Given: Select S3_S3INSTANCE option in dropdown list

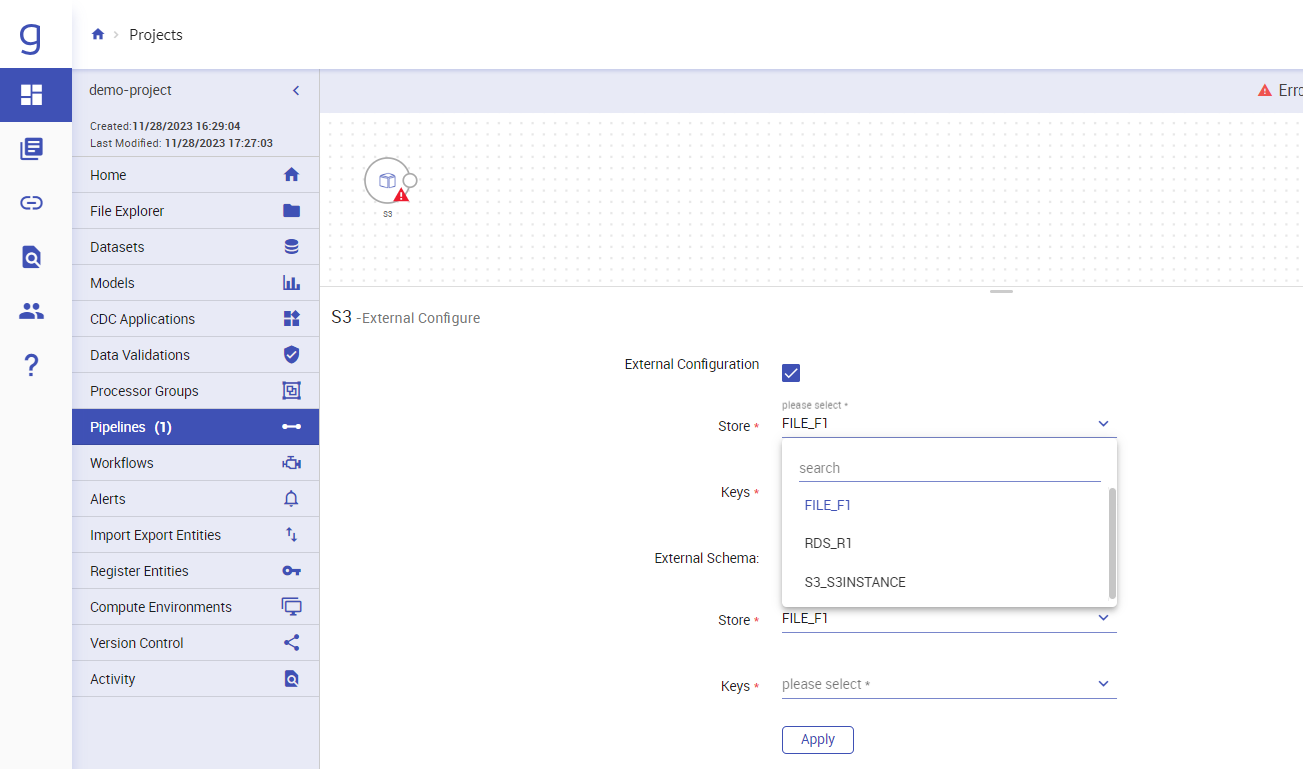Looking at the screenshot, I should (855, 582).
